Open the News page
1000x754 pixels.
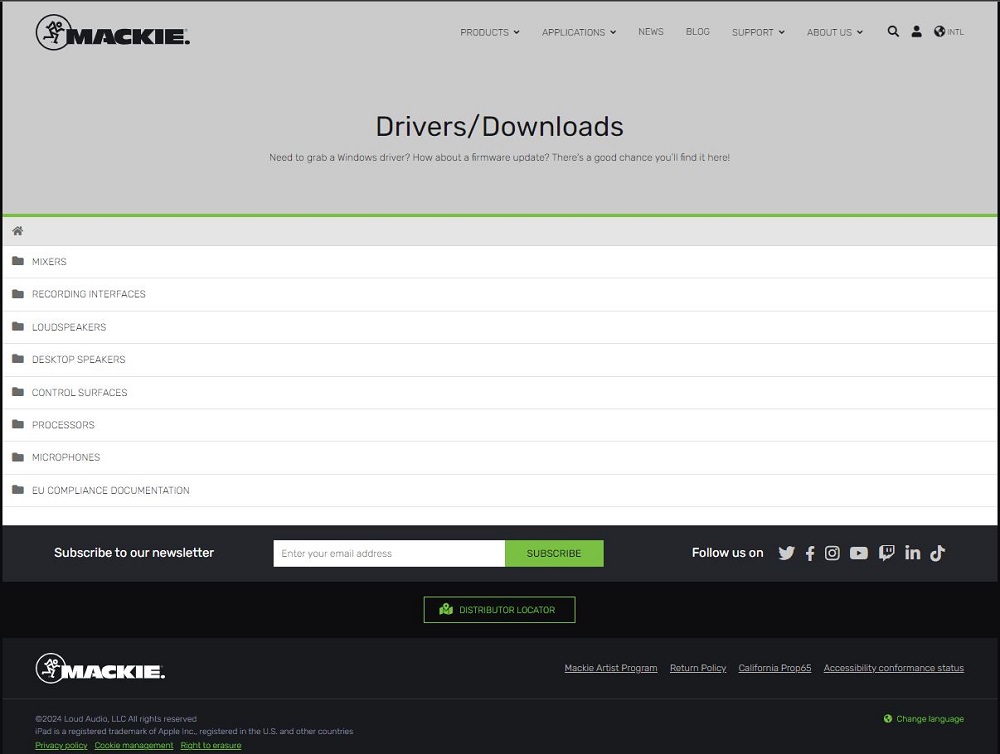coord(651,31)
